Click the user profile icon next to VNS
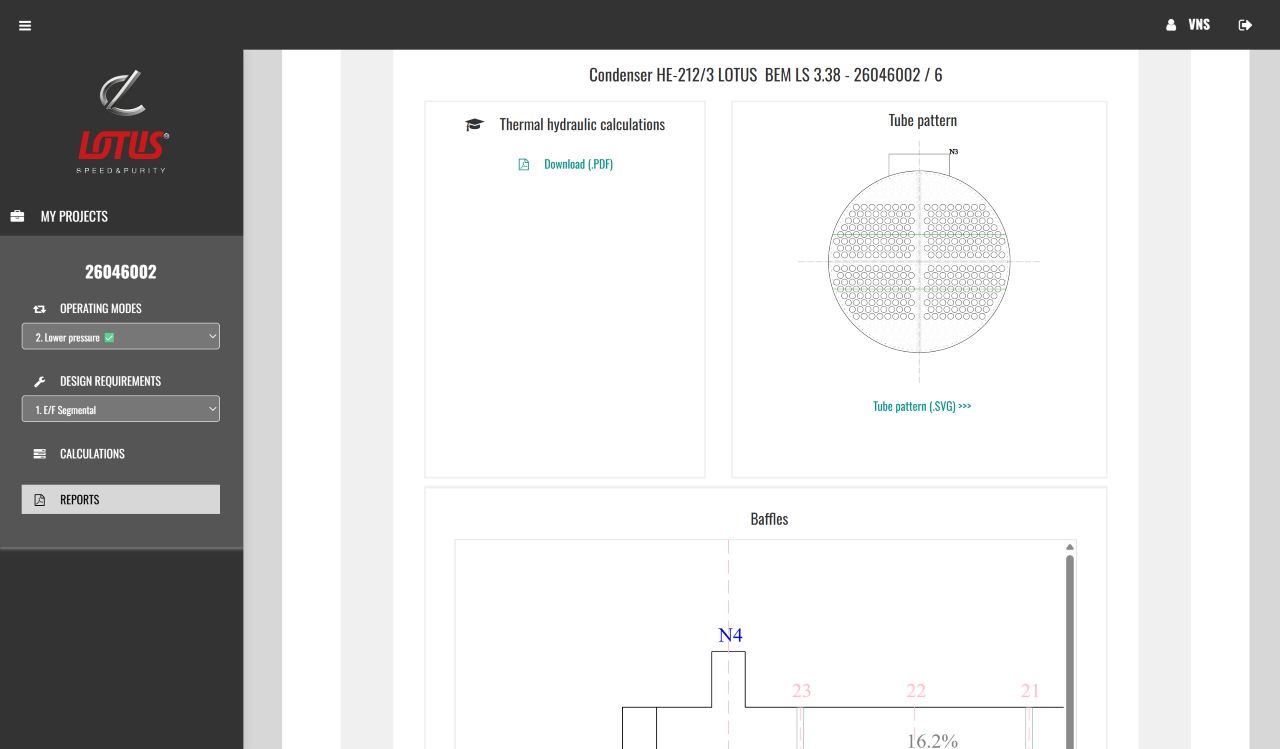The width and height of the screenshot is (1280, 749). (1171, 25)
